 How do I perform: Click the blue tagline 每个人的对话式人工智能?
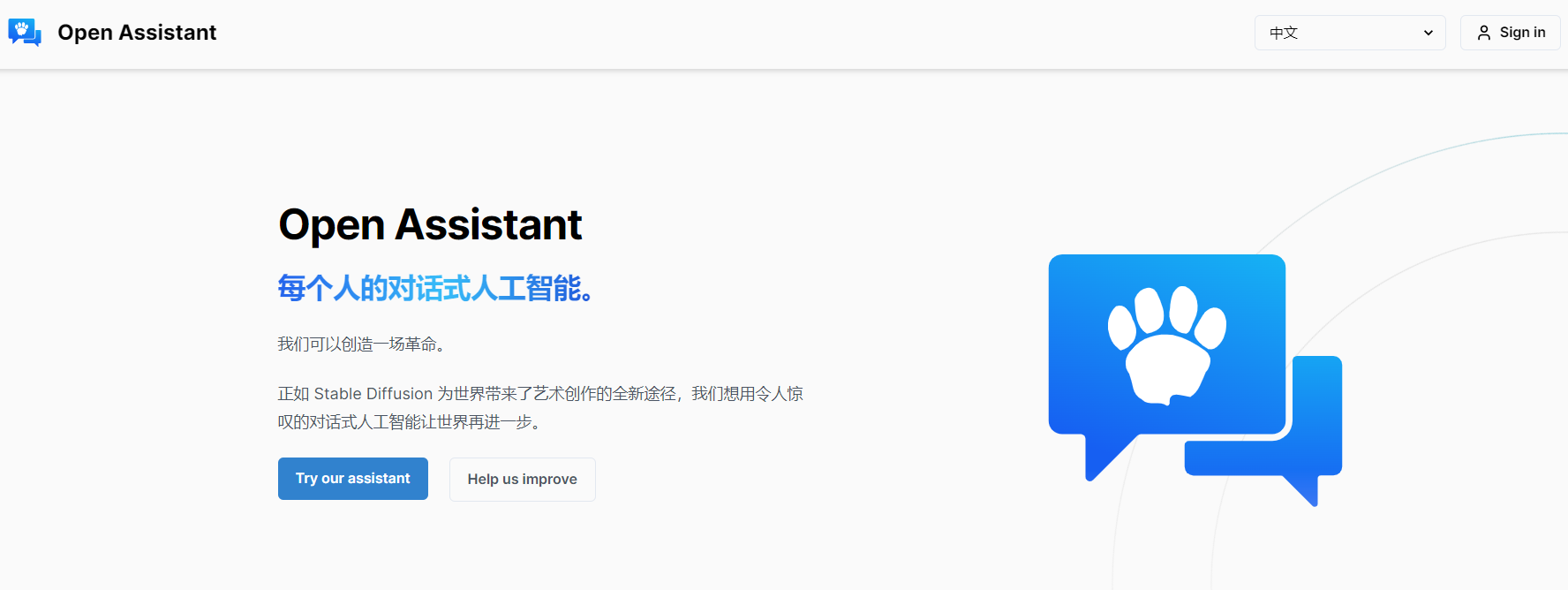(x=434, y=288)
